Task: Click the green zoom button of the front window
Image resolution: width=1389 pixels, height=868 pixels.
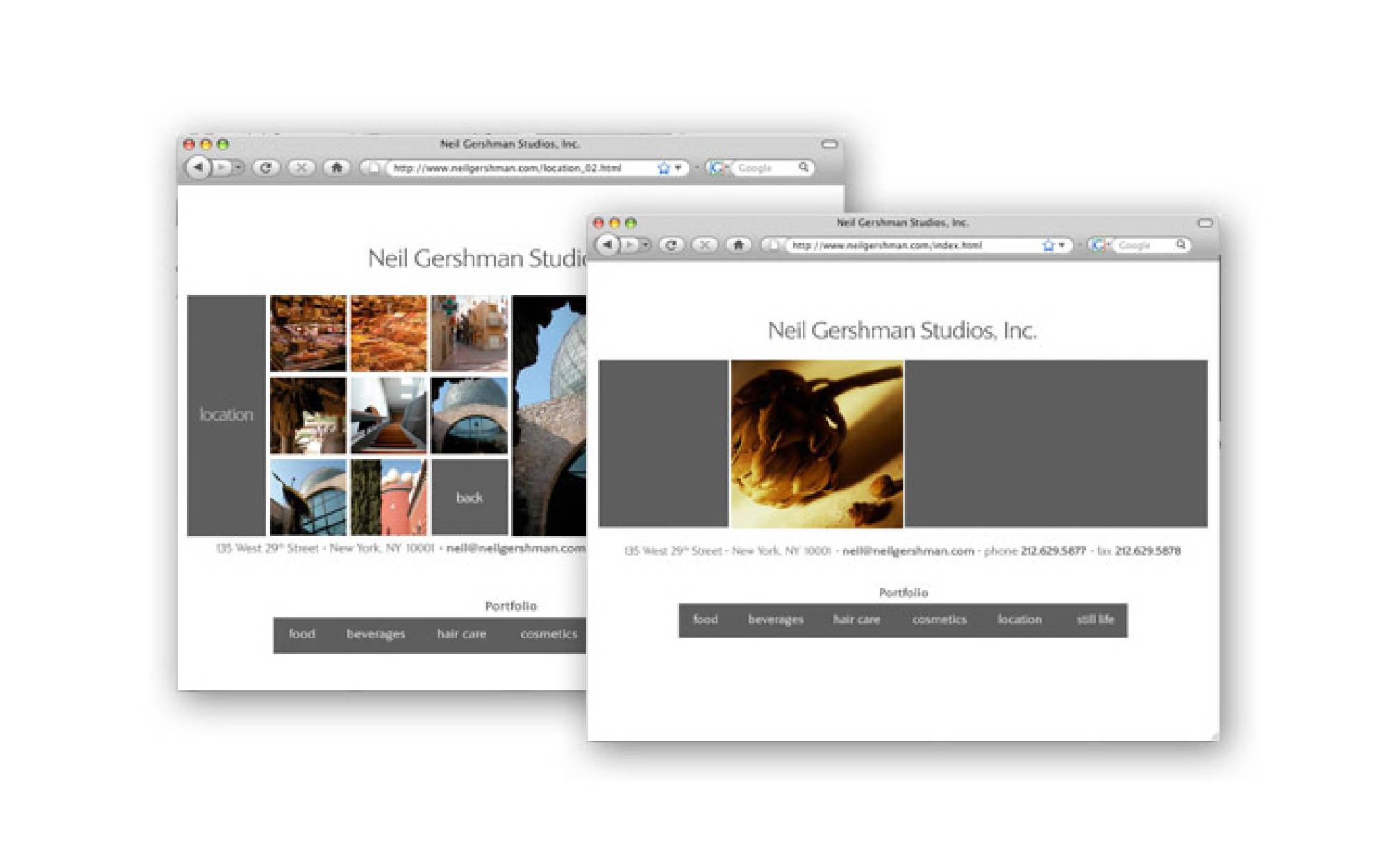Action: click(x=631, y=223)
